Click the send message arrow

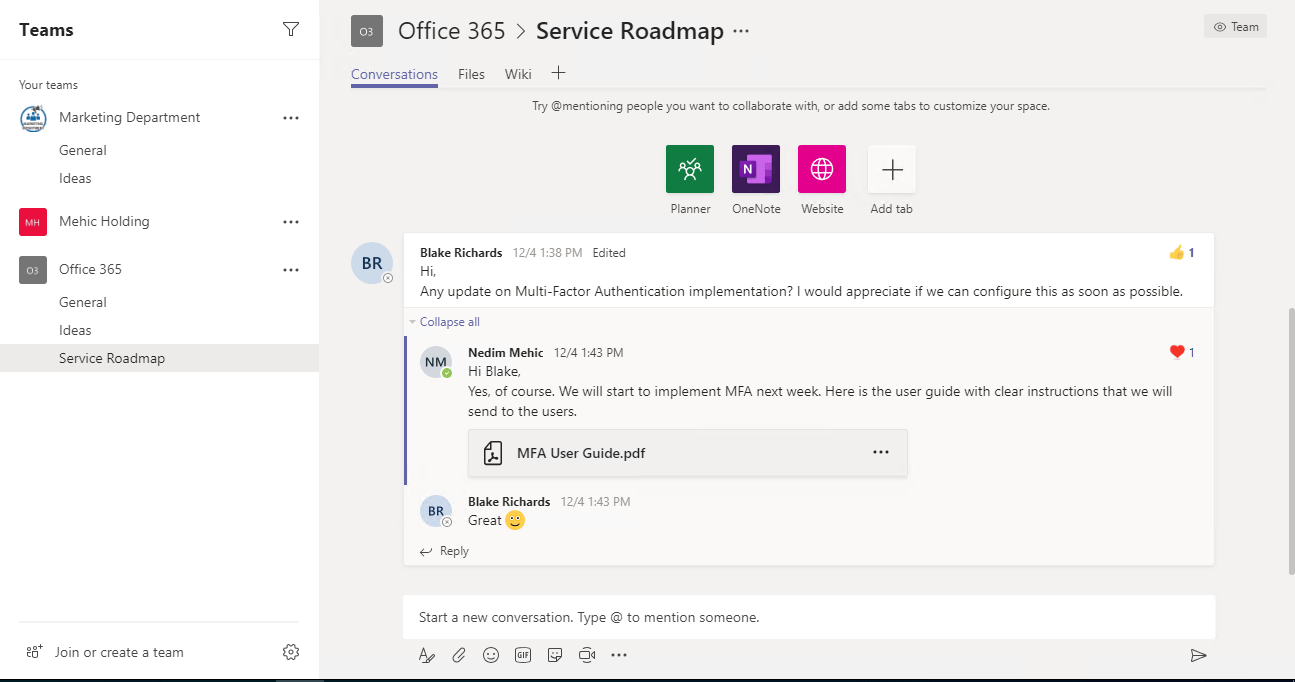click(1198, 655)
